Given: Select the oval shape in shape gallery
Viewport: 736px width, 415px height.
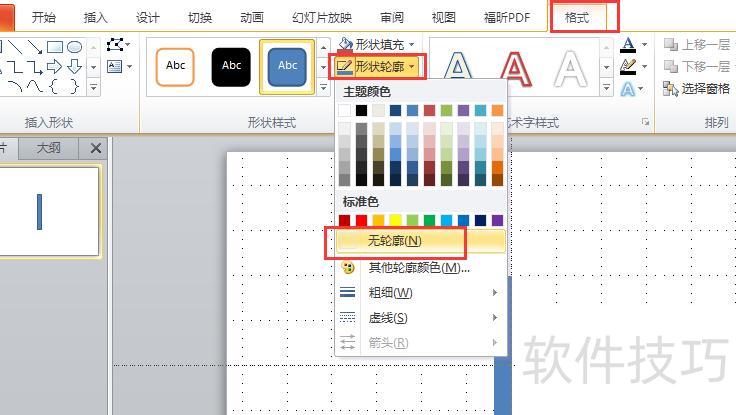Looking at the screenshot, I should pyautogui.click(x=74, y=46).
